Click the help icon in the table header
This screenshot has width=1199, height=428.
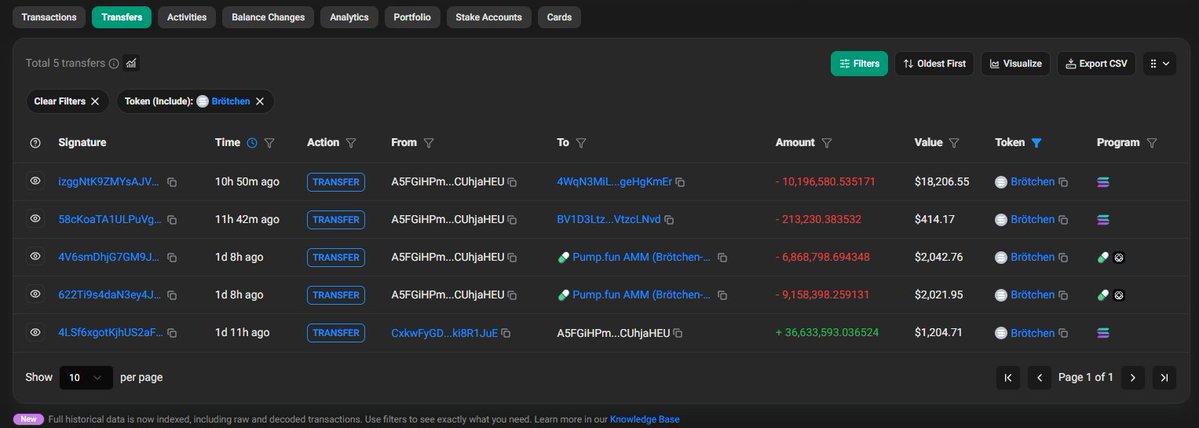pyautogui.click(x=35, y=143)
